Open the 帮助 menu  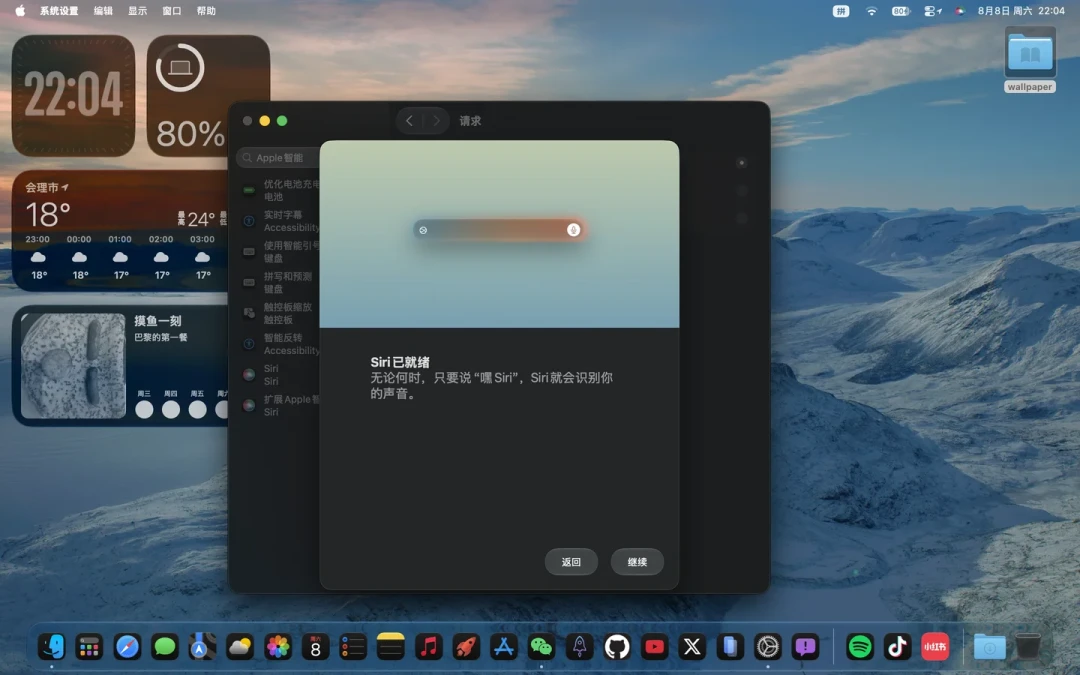tap(206, 11)
